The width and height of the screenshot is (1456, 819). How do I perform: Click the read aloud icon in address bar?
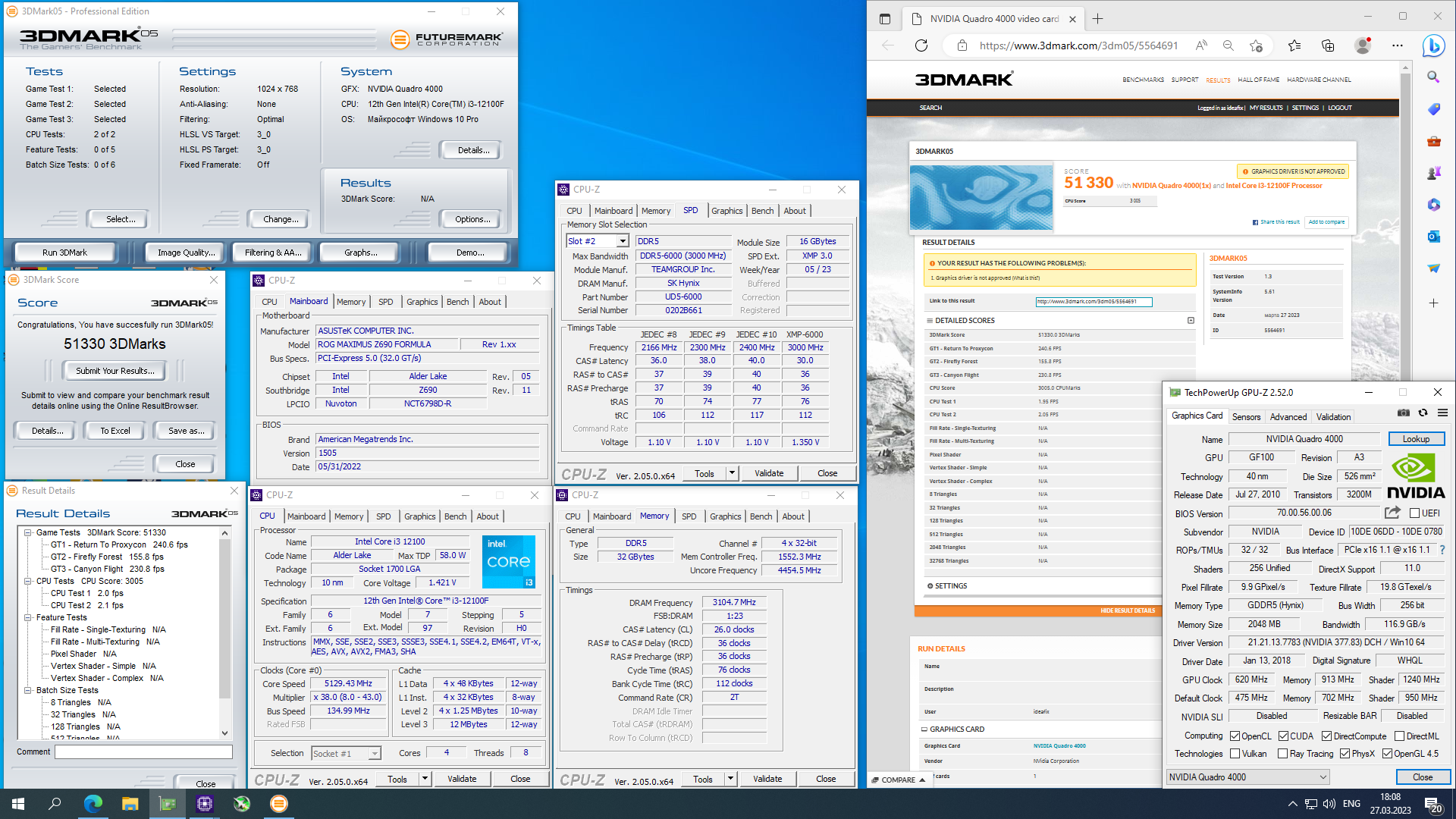[x=1201, y=45]
